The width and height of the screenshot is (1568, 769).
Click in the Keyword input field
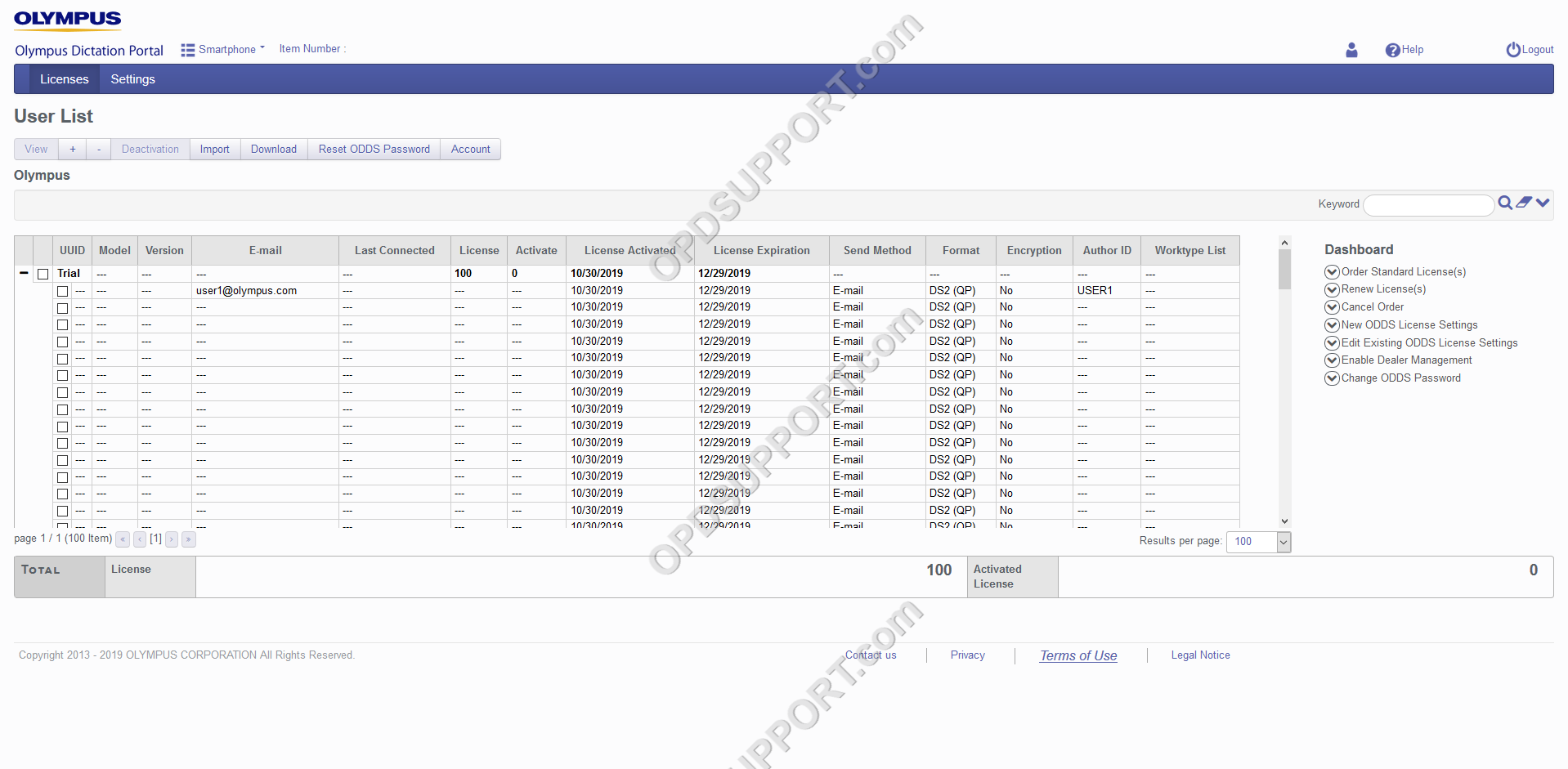pyautogui.click(x=1428, y=204)
